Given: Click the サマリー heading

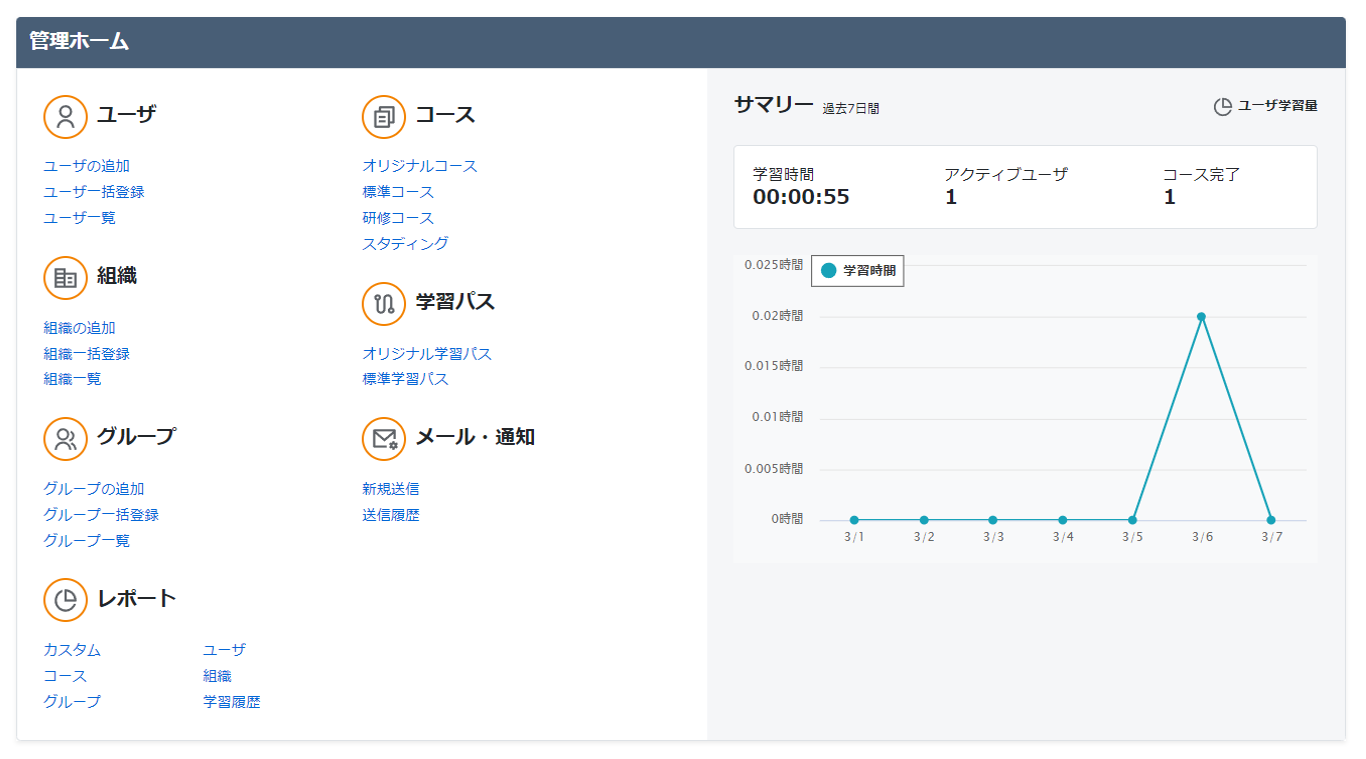Looking at the screenshot, I should click(774, 104).
